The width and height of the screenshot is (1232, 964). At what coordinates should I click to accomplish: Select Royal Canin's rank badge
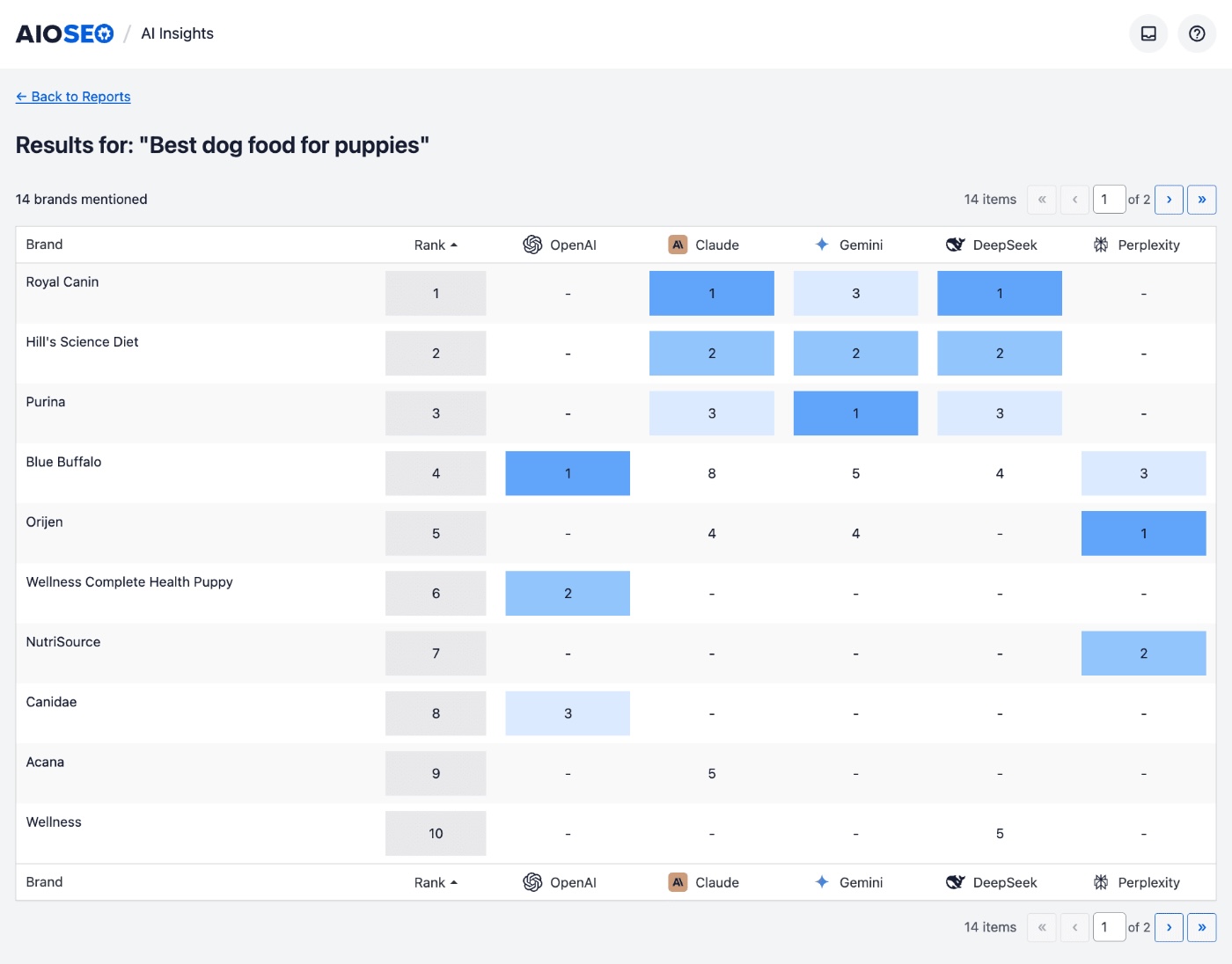coord(435,293)
